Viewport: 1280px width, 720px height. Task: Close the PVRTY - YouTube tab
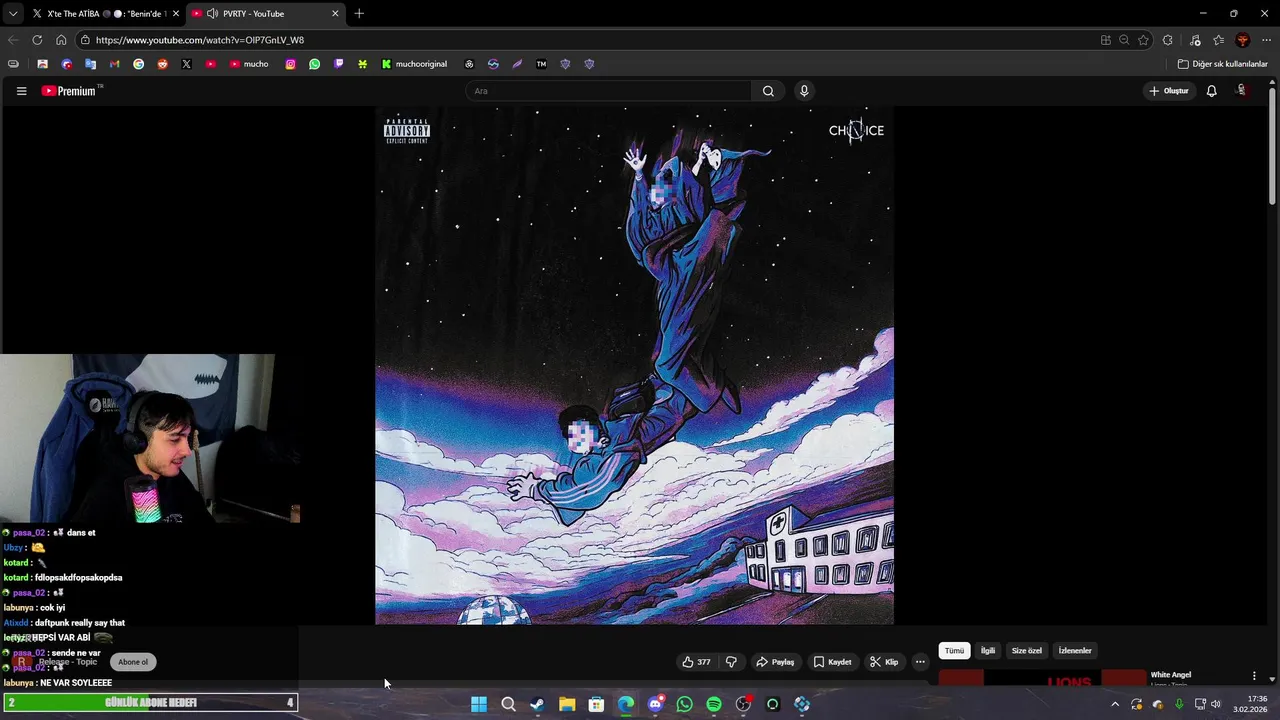[x=335, y=14]
